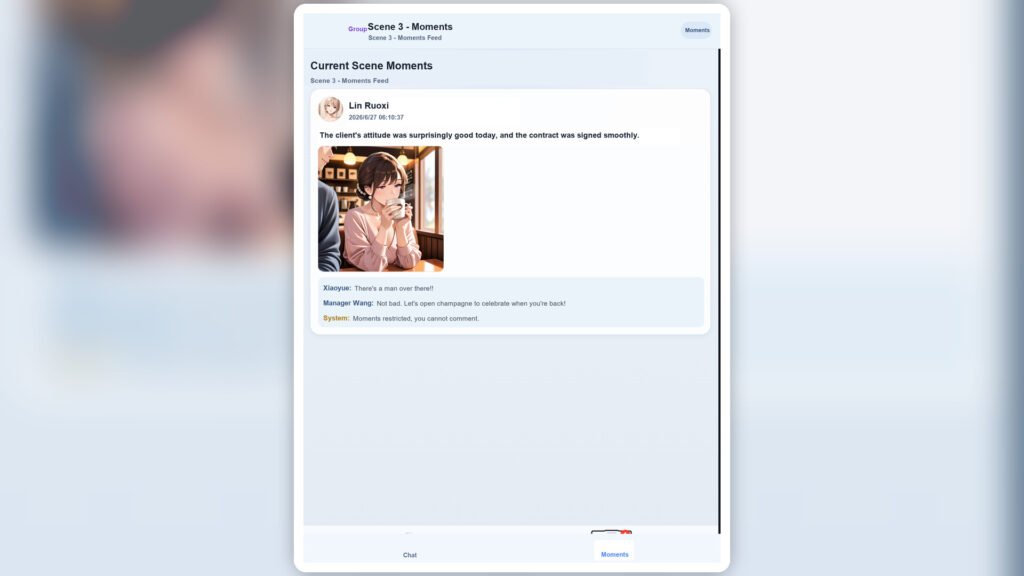Screen dimensions: 1024x576
Task: Click the red notification badge above Moments
Action: point(626,533)
